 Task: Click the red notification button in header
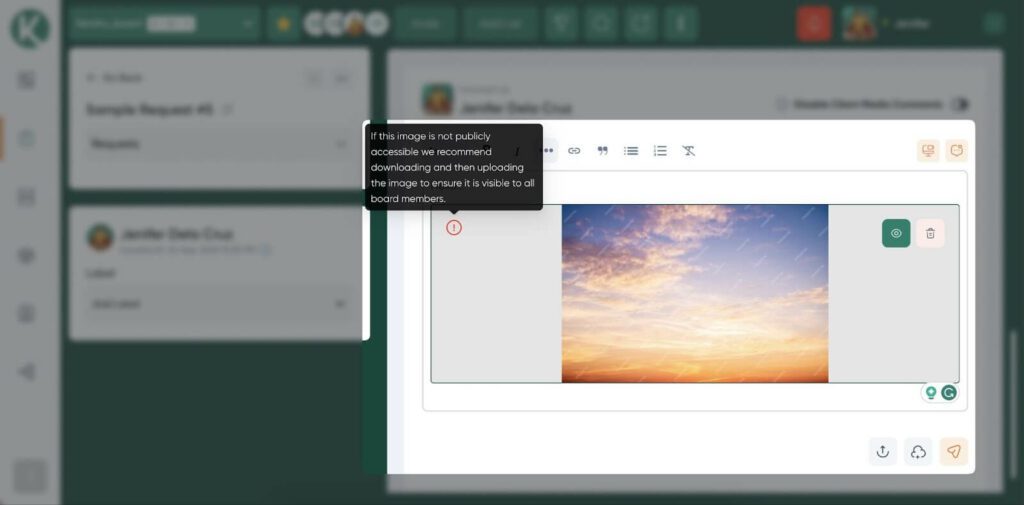[x=814, y=23]
